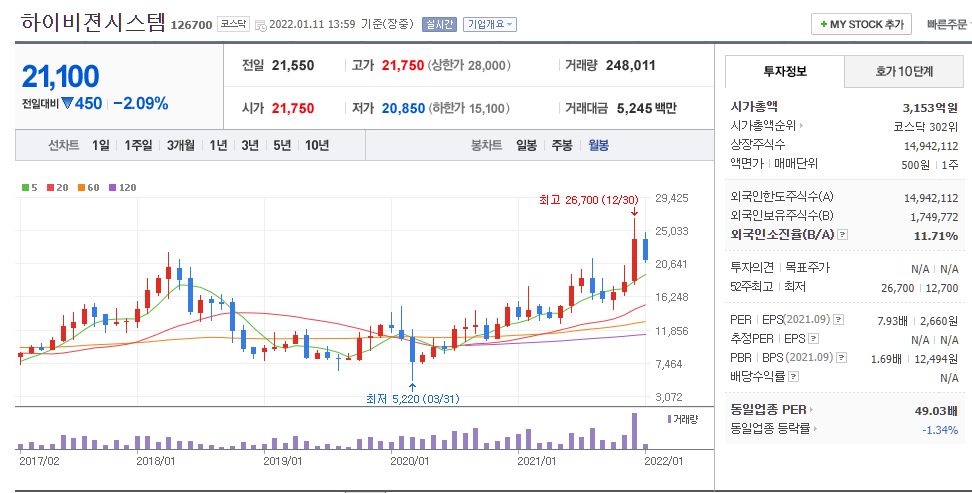Open the 빠른주문 quick order menu
The width and height of the screenshot is (972, 493).
pyautogui.click(x=948, y=24)
